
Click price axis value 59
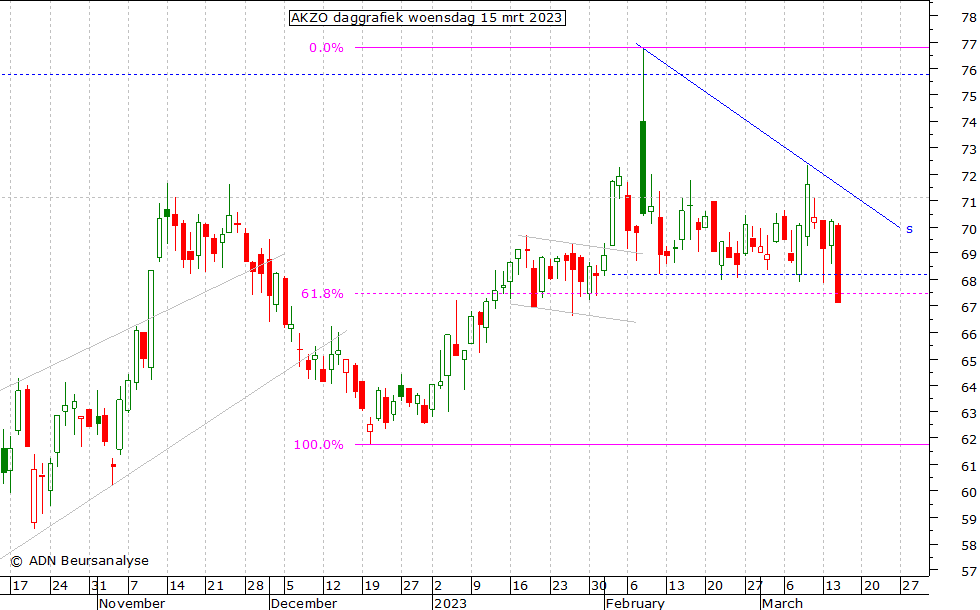coord(969,519)
